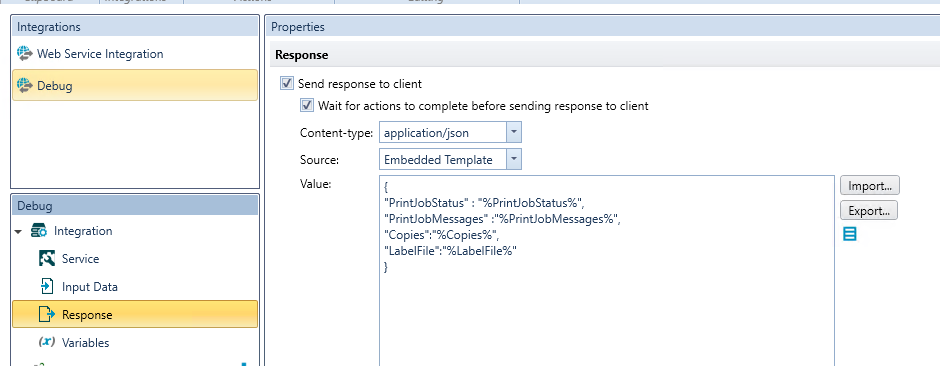Image resolution: width=940 pixels, height=366 pixels.
Task: Click the Input Data arrow icon
Action: (47, 286)
